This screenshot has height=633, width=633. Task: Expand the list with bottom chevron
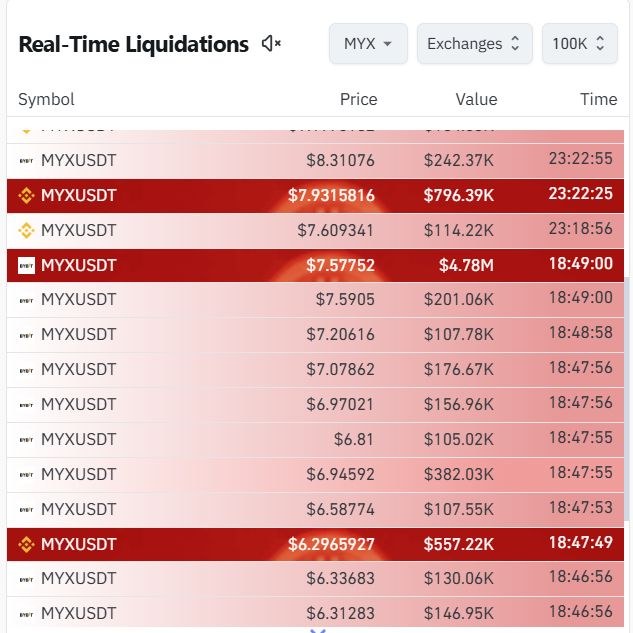[x=318, y=631]
